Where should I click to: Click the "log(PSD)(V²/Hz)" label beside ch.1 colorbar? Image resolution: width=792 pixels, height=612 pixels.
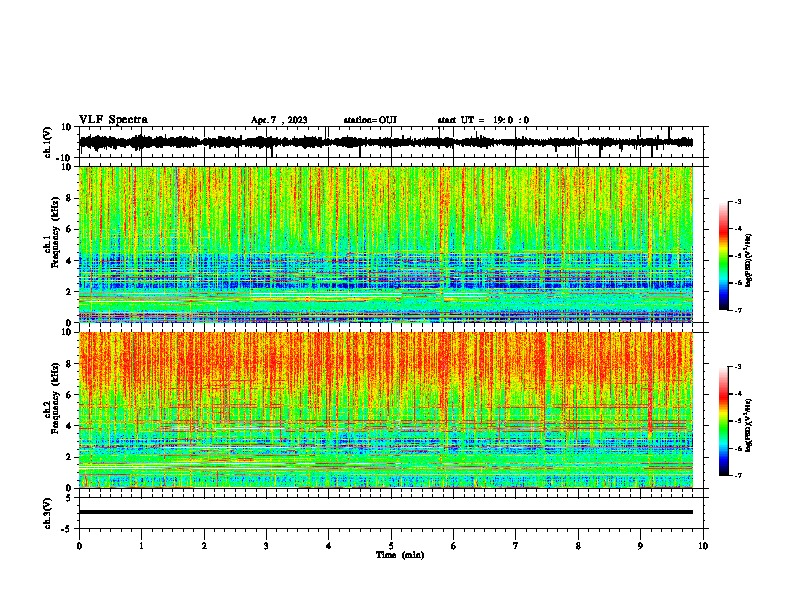tap(749, 260)
